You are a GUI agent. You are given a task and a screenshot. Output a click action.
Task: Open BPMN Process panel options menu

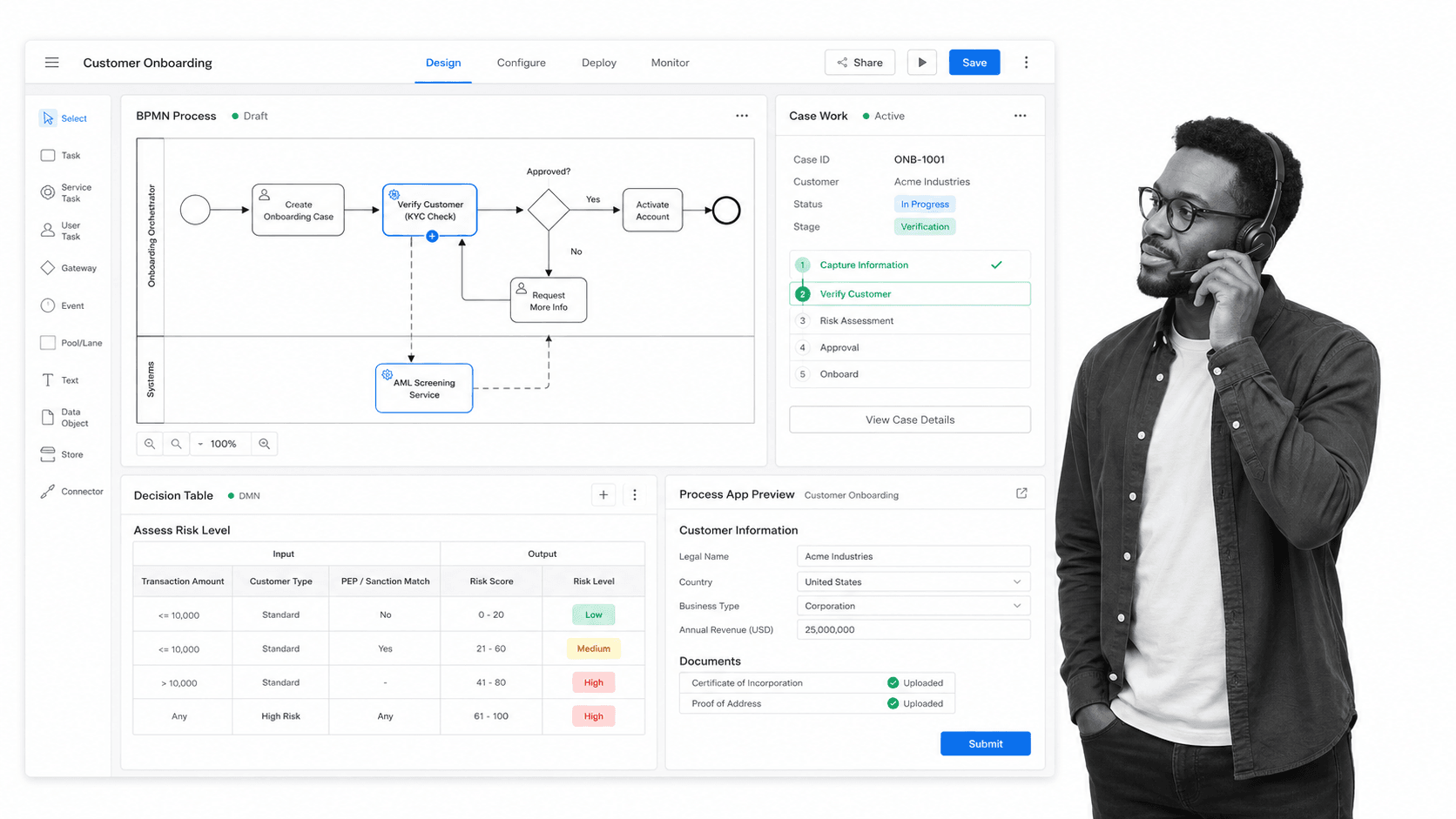point(742,116)
